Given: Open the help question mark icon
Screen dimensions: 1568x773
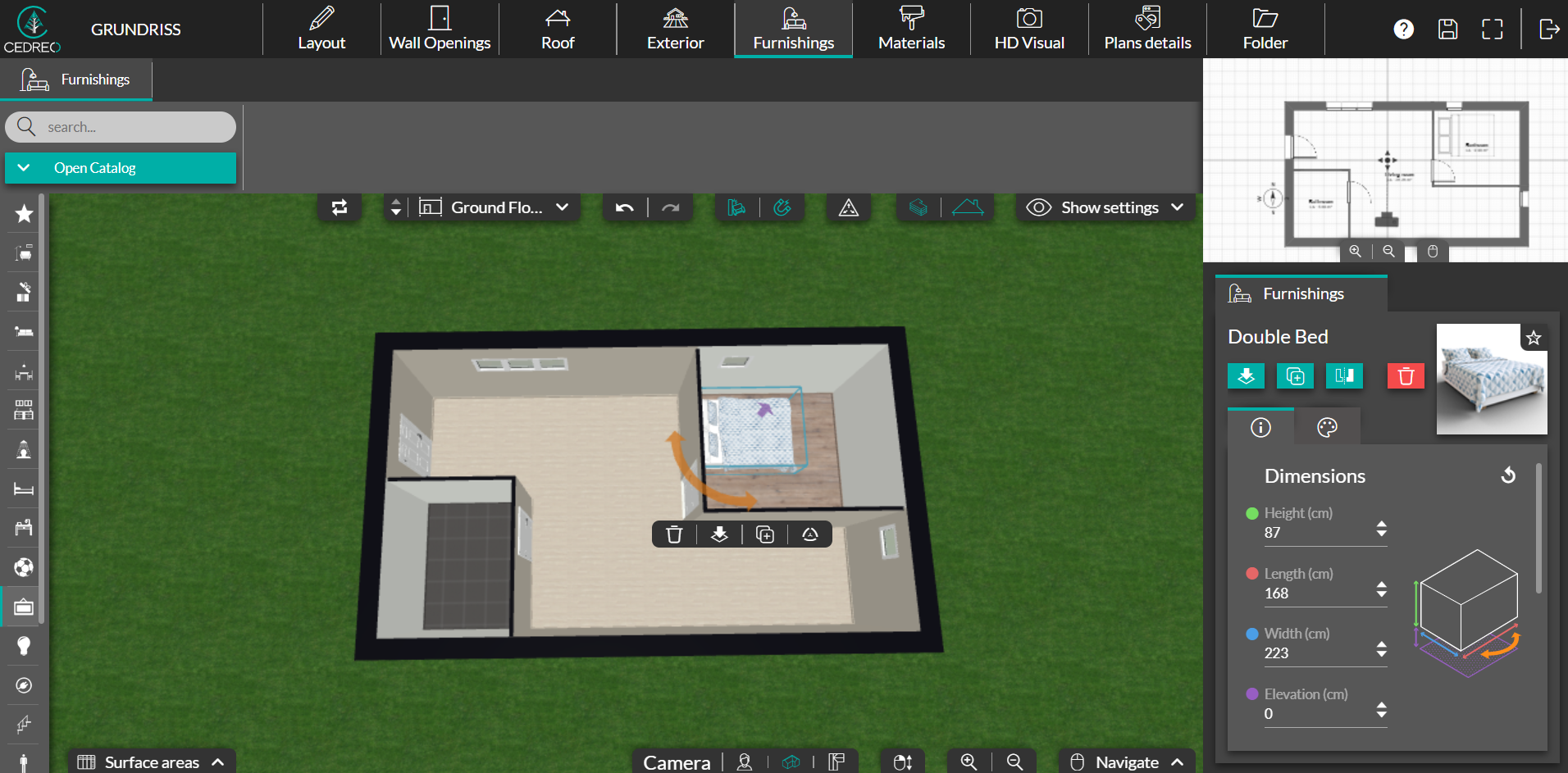Looking at the screenshot, I should point(1403,30).
